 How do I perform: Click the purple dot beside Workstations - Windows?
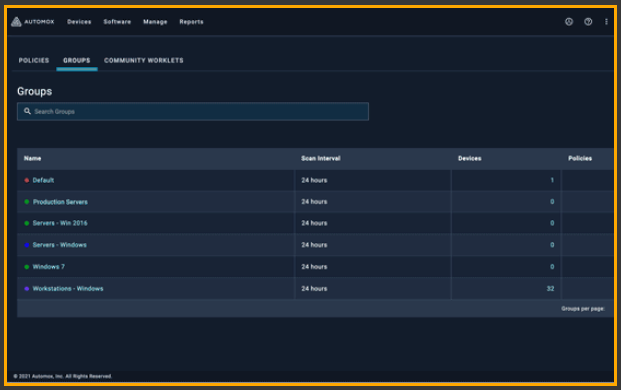point(27,289)
